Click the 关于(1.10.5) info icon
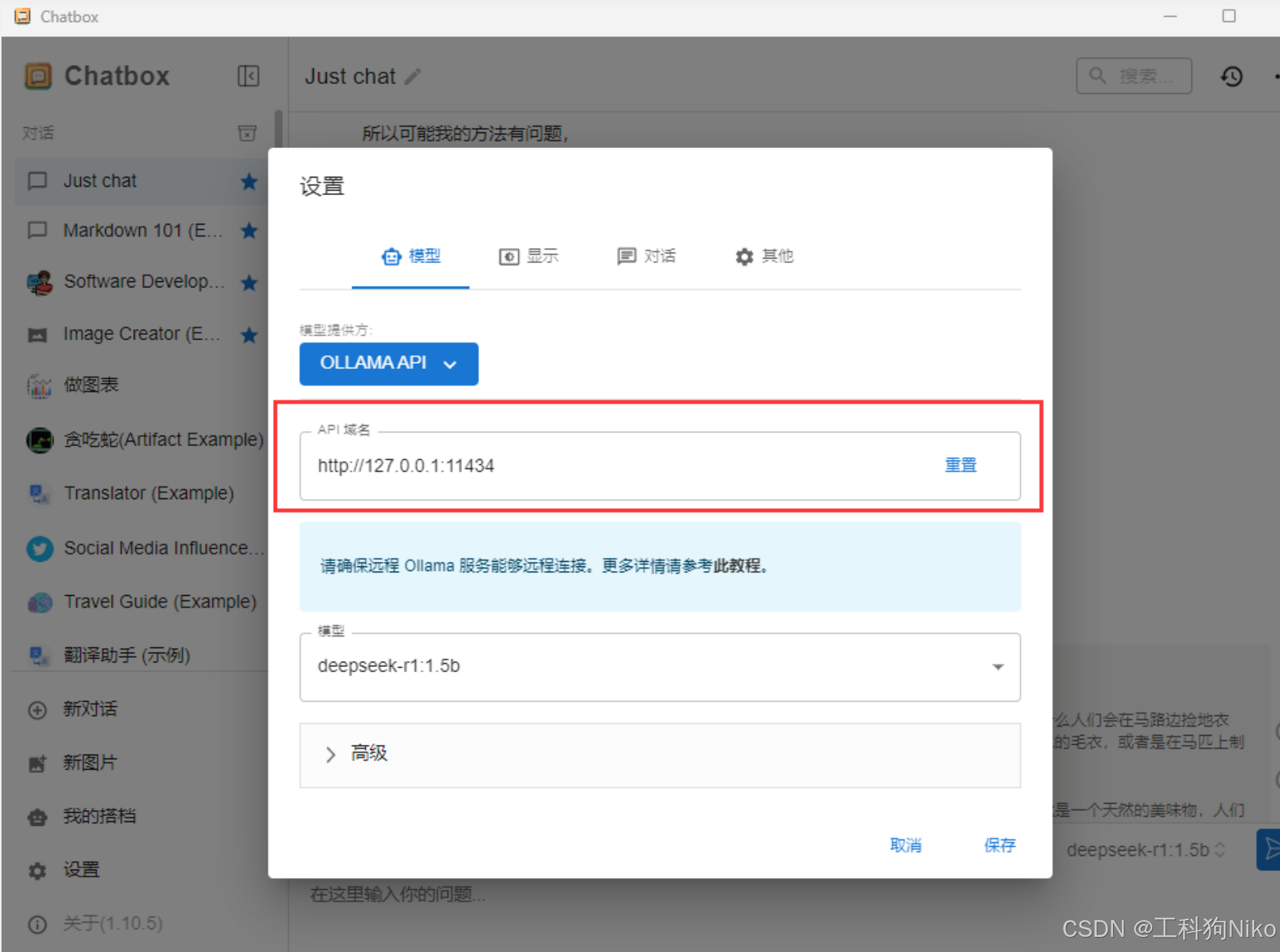This screenshot has width=1280, height=952. [x=37, y=924]
